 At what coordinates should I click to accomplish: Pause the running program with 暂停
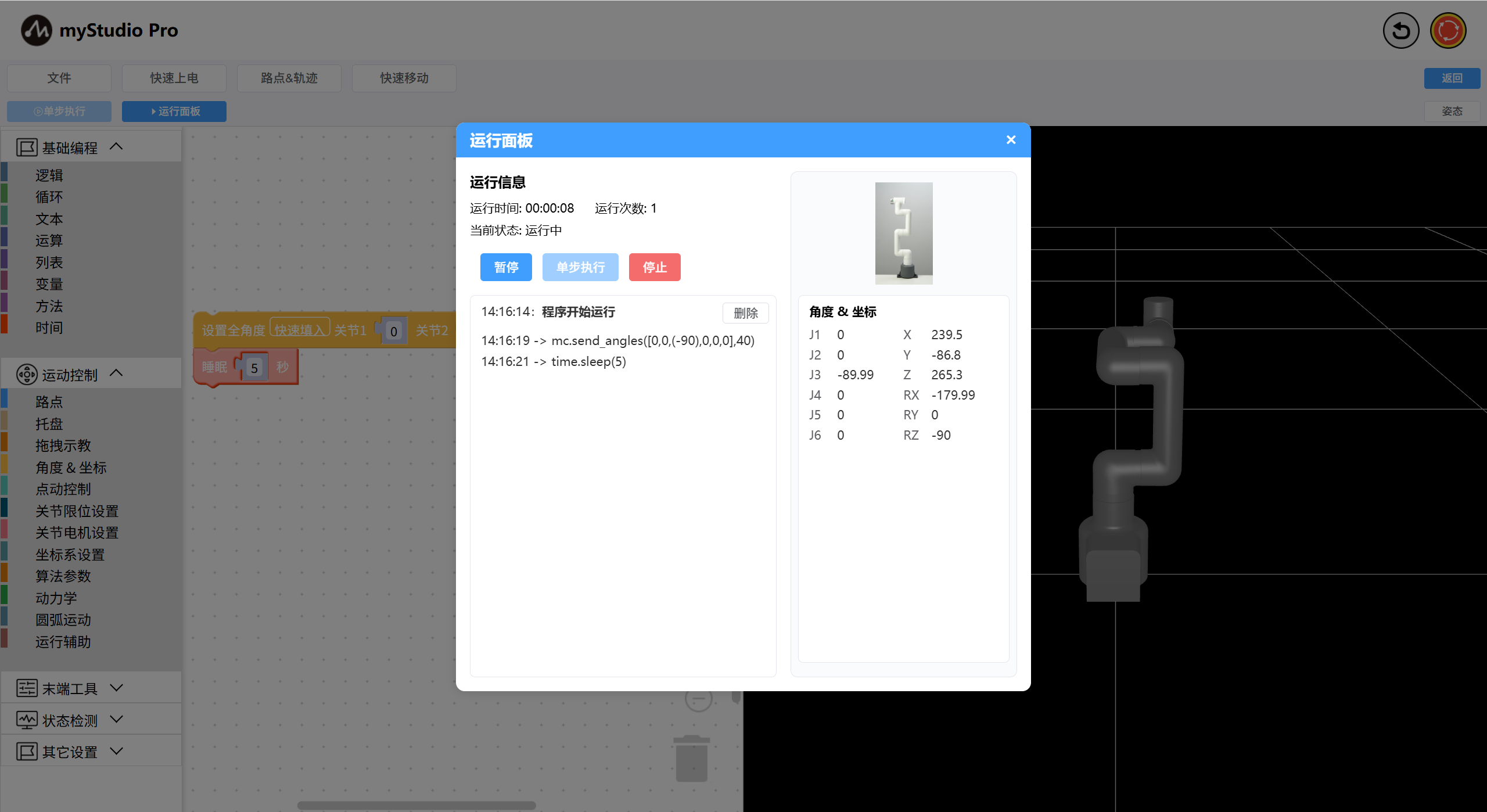coord(505,267)
